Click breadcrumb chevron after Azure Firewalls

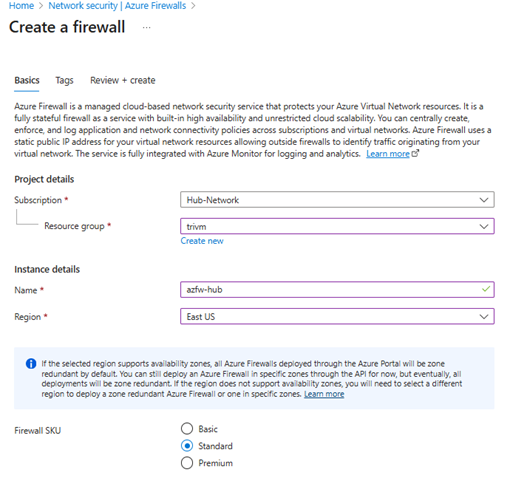193,6
